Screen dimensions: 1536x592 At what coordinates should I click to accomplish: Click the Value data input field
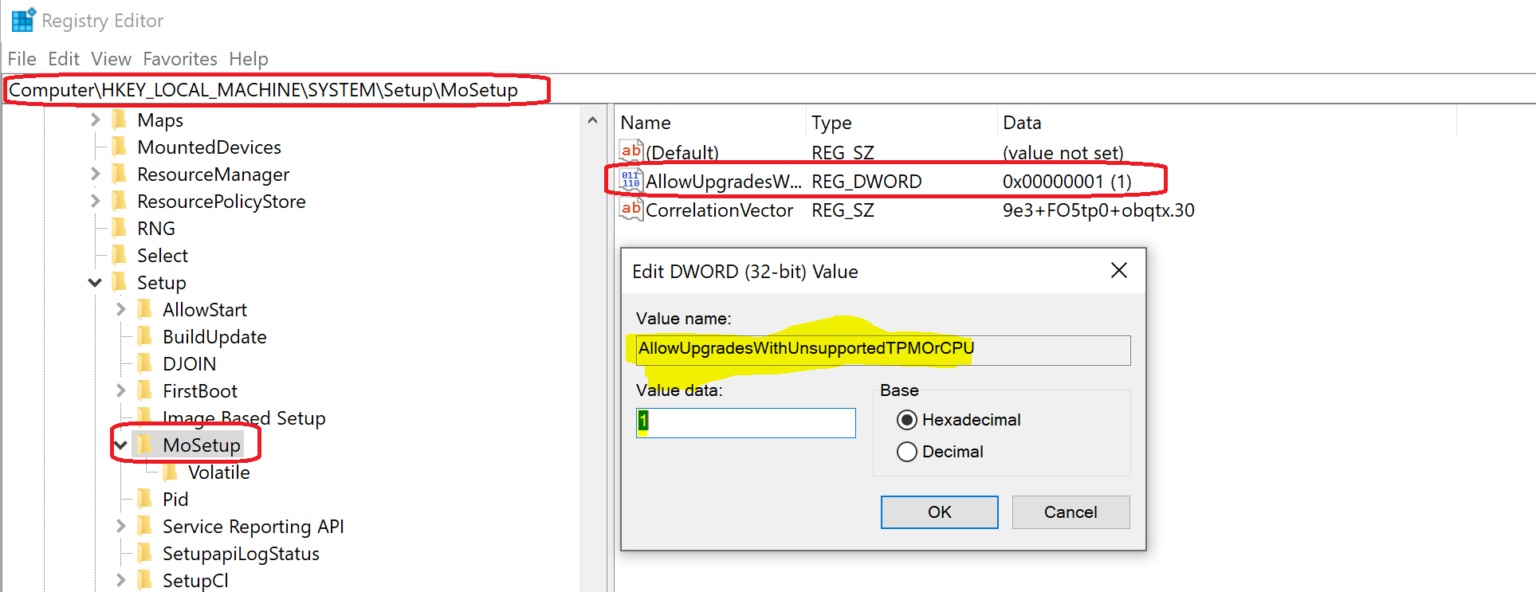(x=746, y=422)
